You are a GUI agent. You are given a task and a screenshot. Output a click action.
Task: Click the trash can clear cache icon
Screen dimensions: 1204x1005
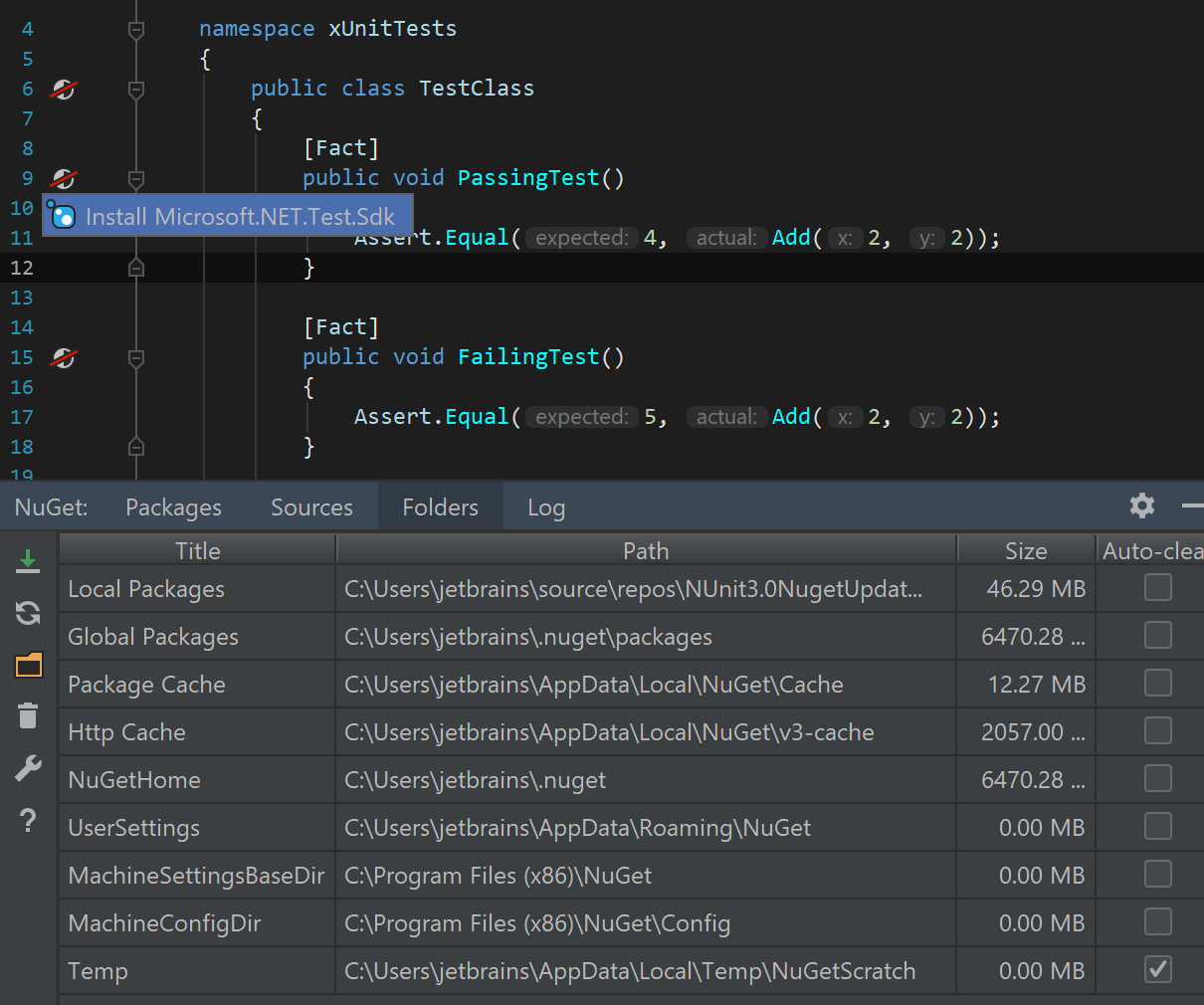click(28, 715)
